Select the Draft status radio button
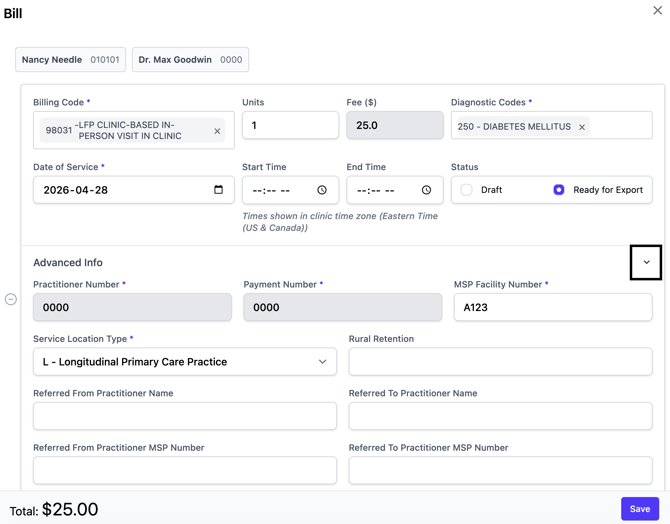 tap(467, 190)
